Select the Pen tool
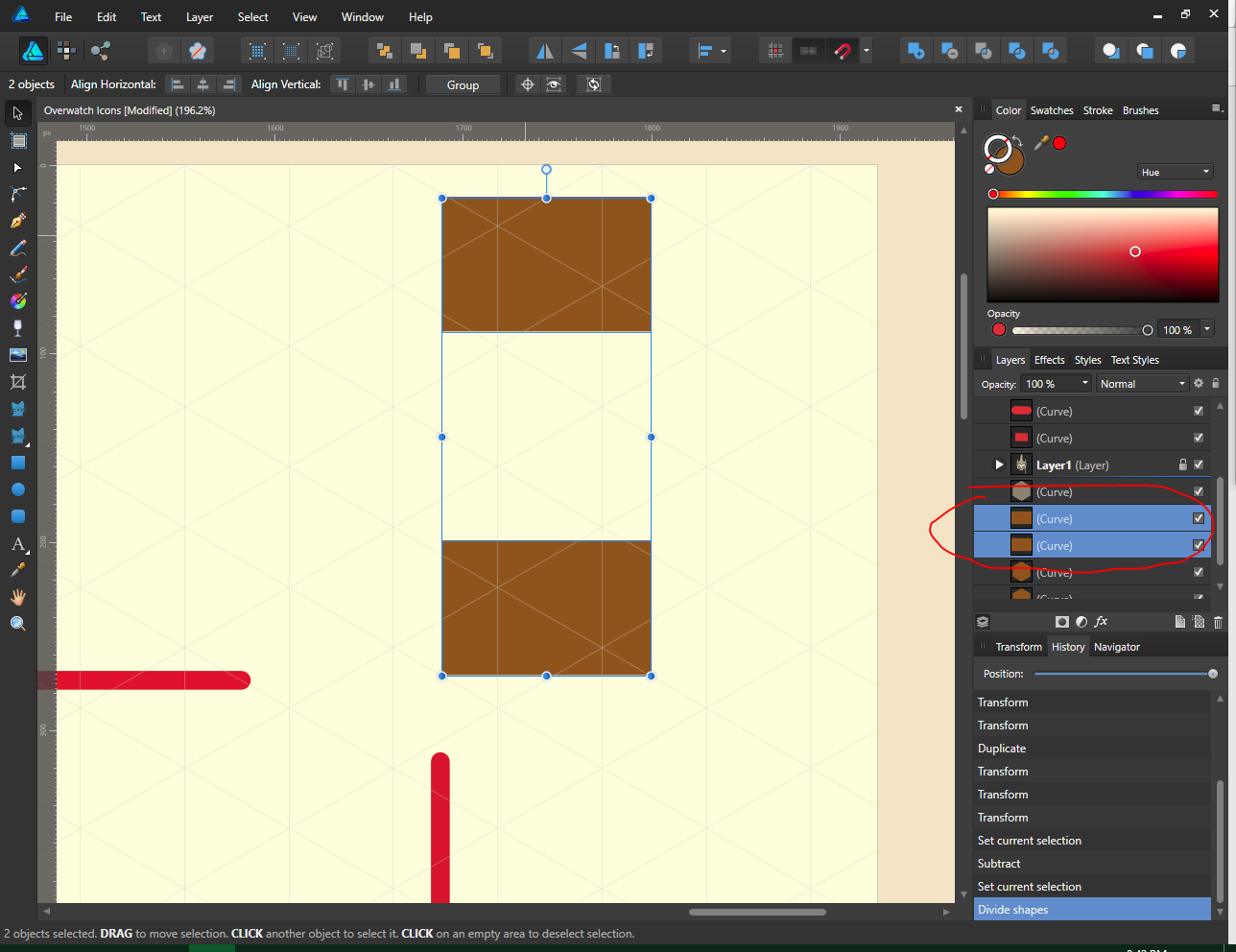 click(x=17, y=221)
